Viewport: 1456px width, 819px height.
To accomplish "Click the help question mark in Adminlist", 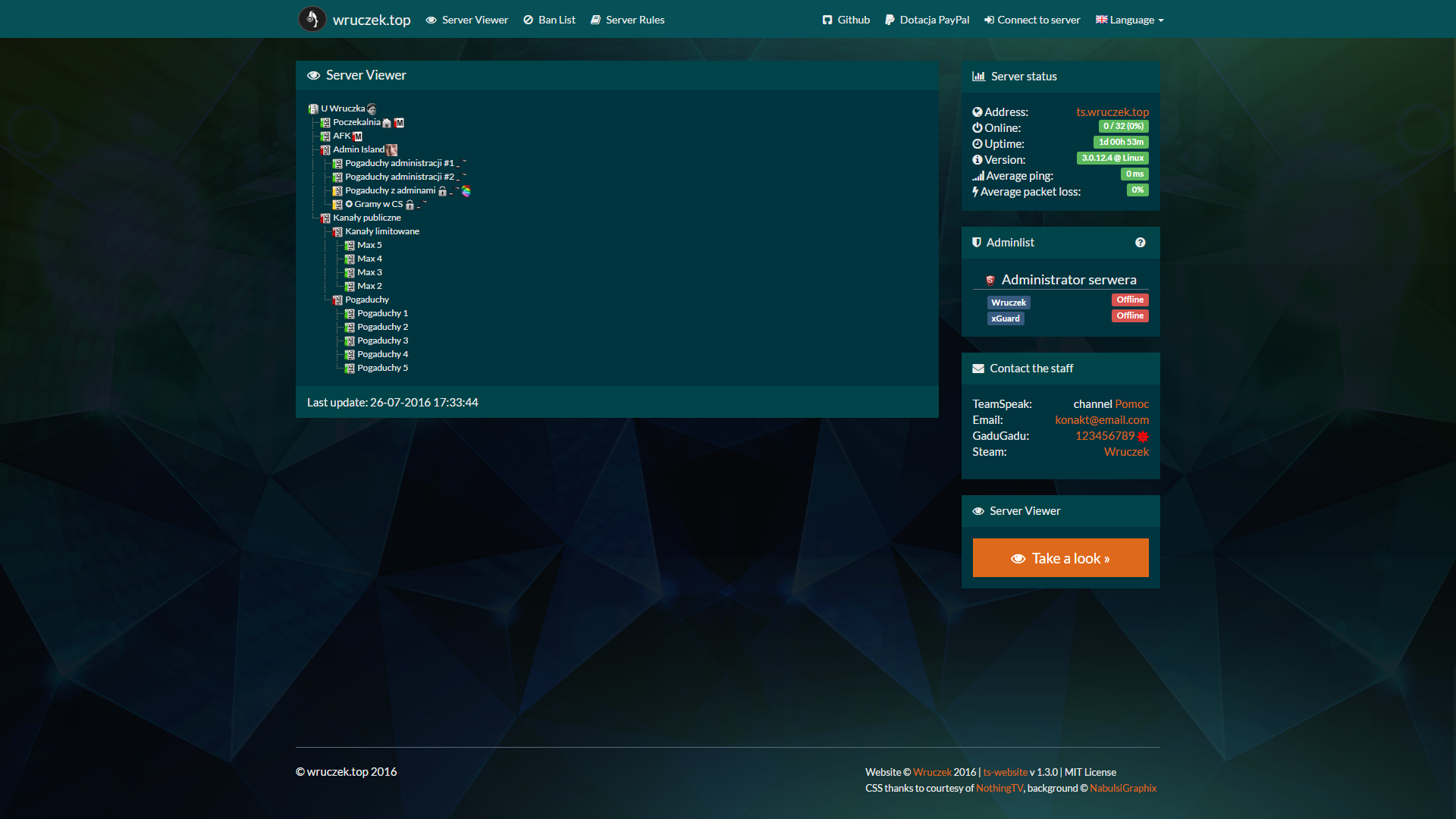I will [x=1140, y=243].
